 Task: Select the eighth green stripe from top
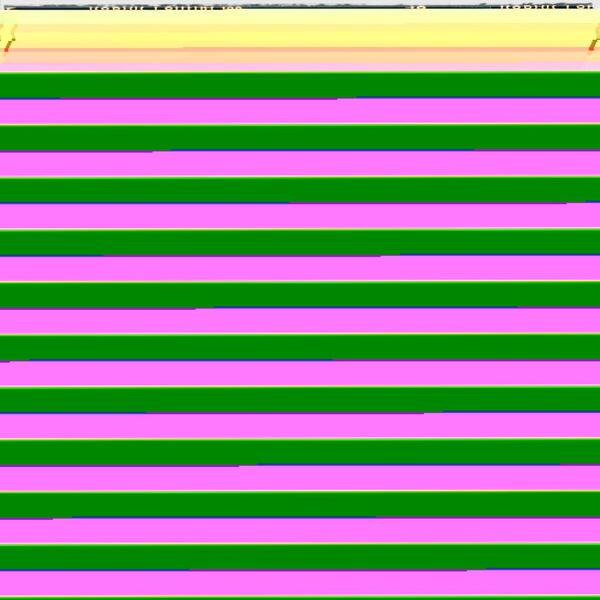[300, 451]
